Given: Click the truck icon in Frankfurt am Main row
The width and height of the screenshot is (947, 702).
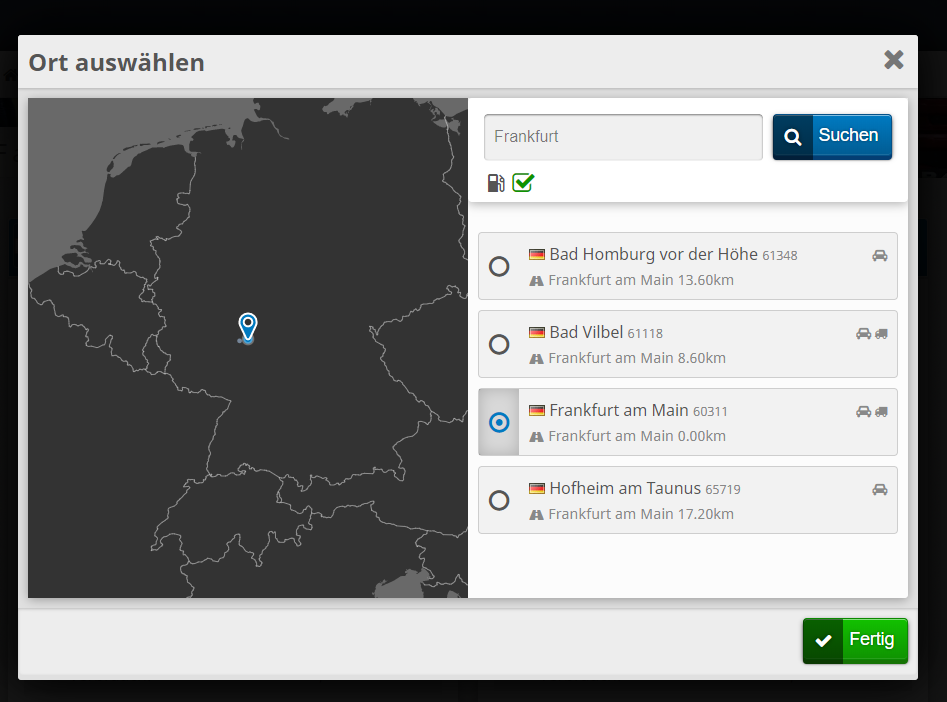Looking at the screenshot, I should pyautogui.click(x=881, y=411).
